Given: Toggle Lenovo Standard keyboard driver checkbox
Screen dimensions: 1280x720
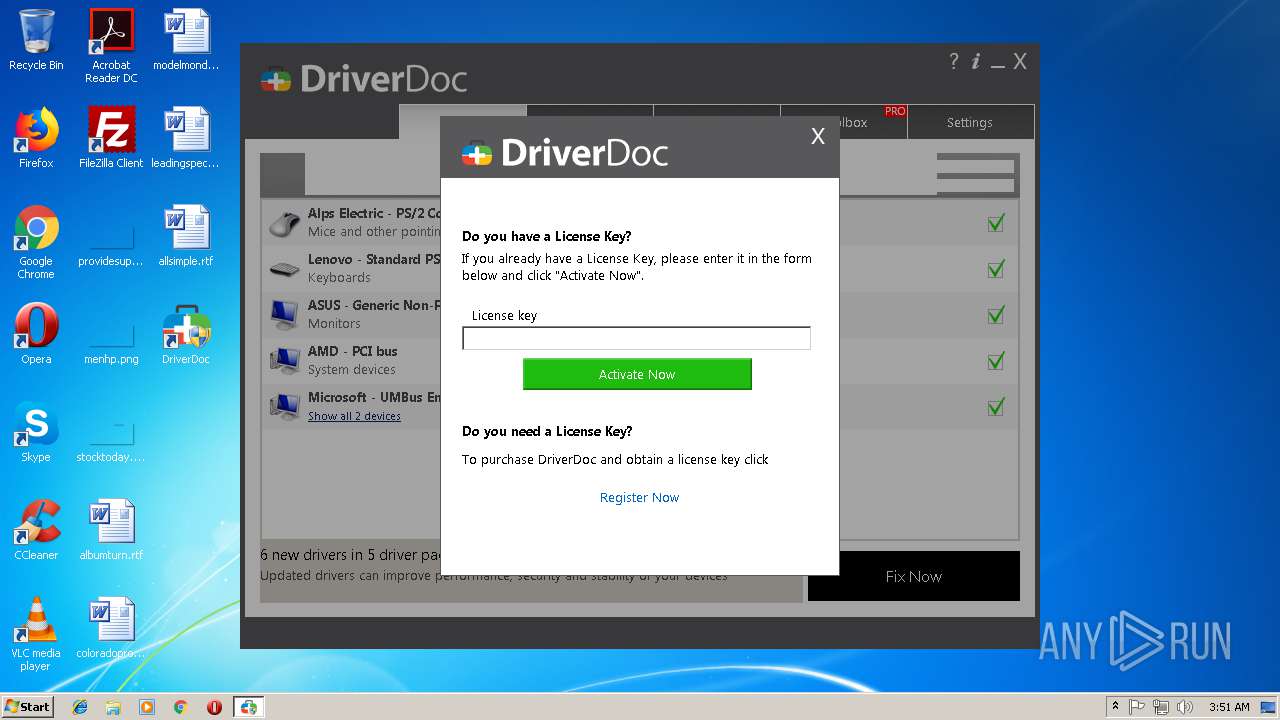Looking at the screenshot, I should [x=995, y=269].
